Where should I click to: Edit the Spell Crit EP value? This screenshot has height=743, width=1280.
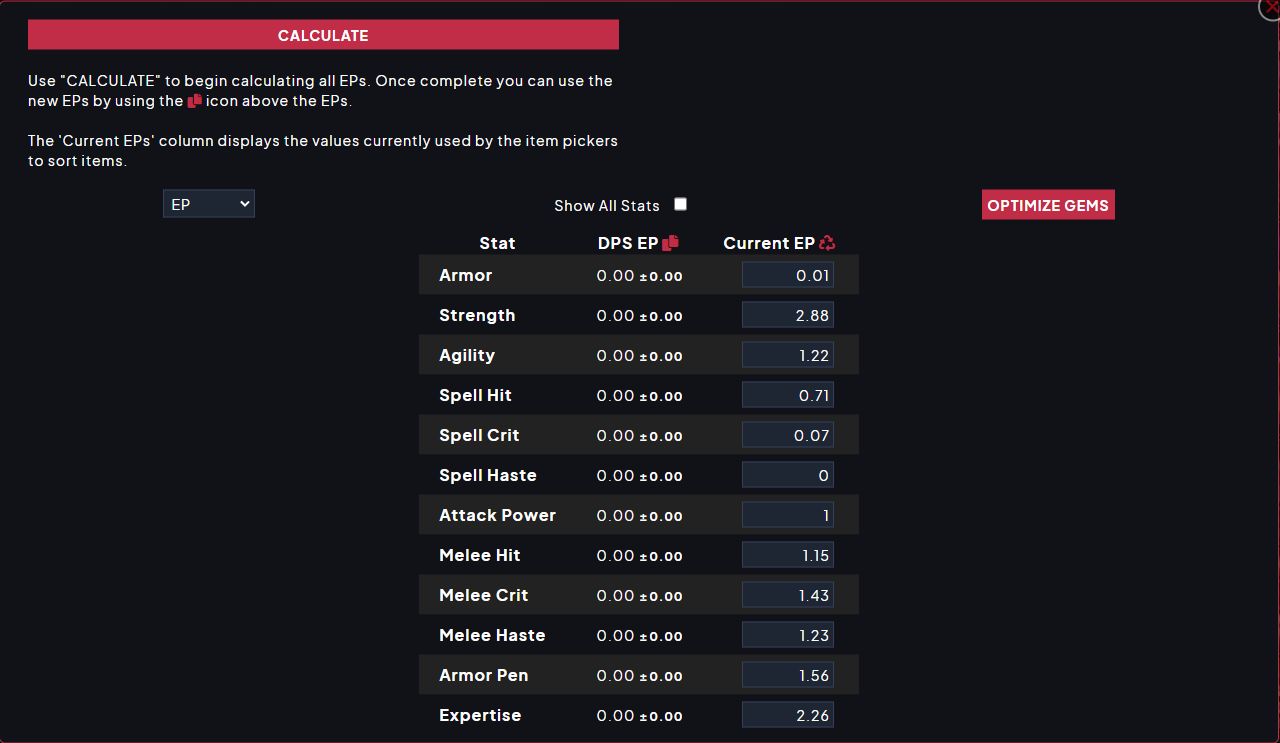pyautogui.click(x=788, y=435)
